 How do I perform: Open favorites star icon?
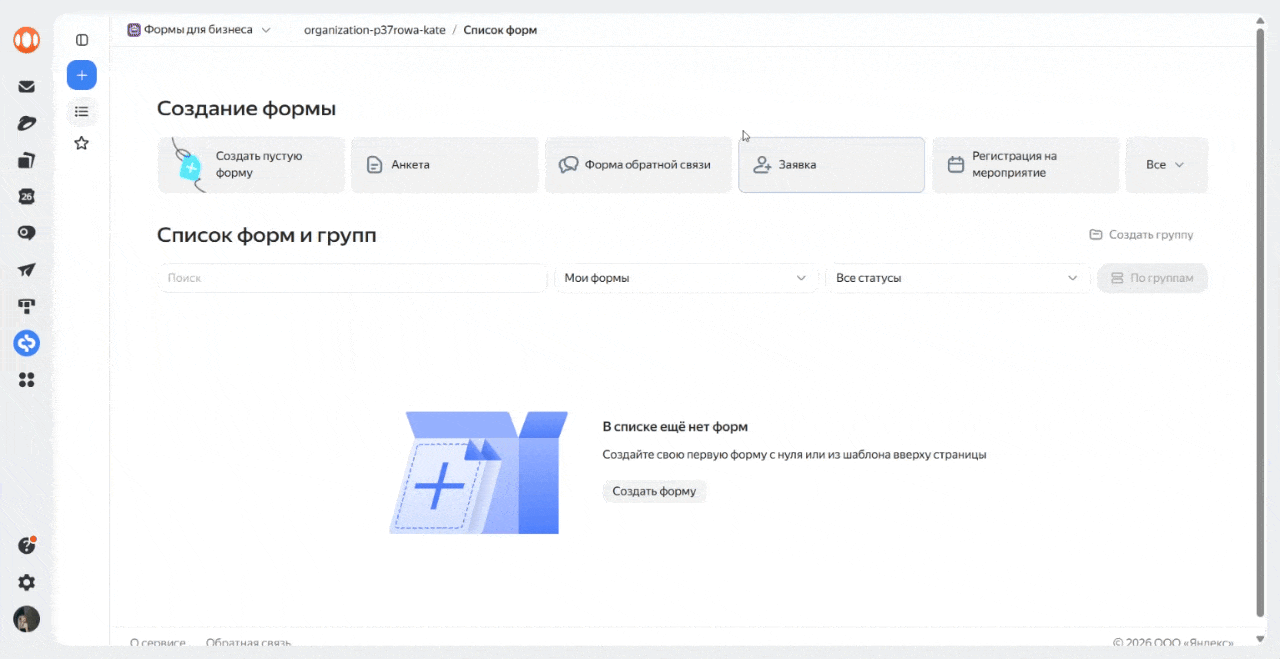pyautogui.click(x=82, y=144)
